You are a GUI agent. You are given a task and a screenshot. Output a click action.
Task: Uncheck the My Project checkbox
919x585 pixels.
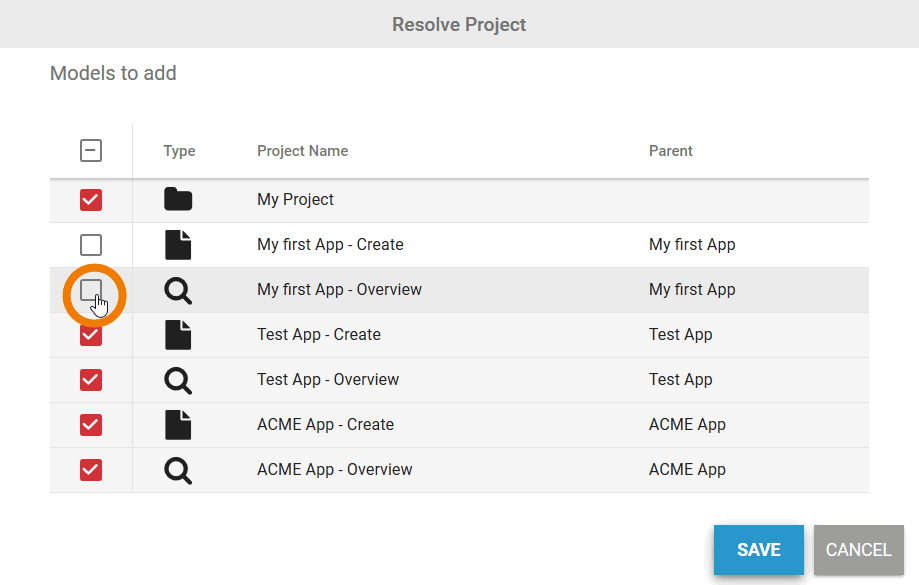[90, 199]
